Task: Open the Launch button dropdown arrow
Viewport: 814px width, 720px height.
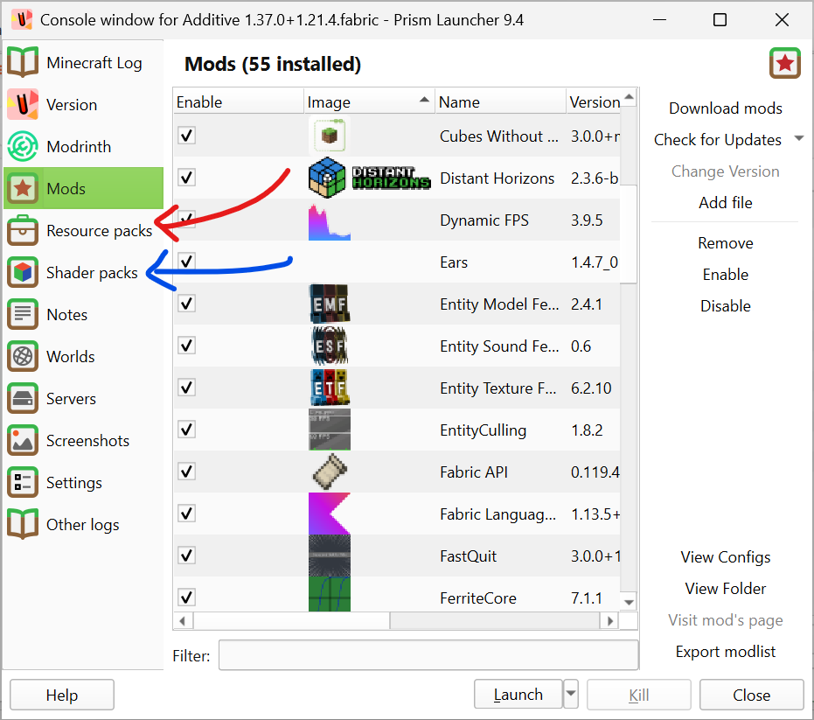Action: tap(570, 694)
